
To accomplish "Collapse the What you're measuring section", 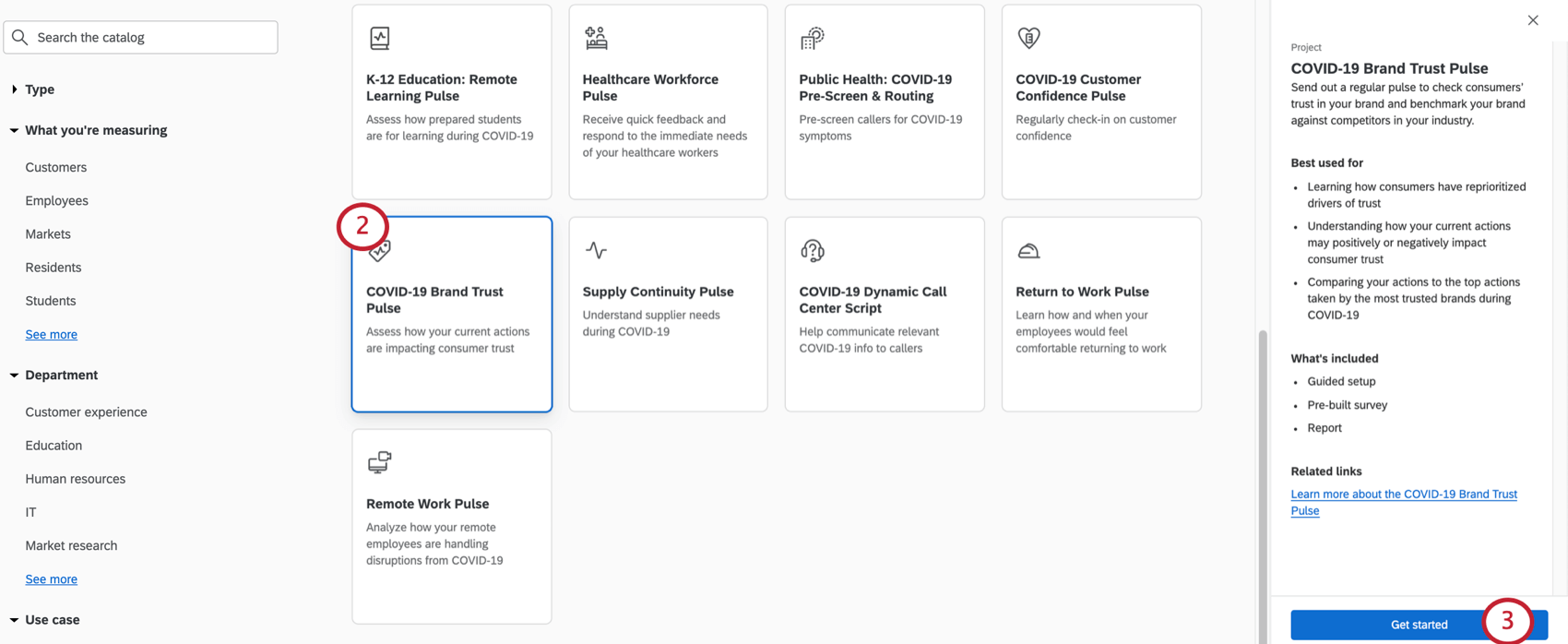I will (x=15, y=130).
